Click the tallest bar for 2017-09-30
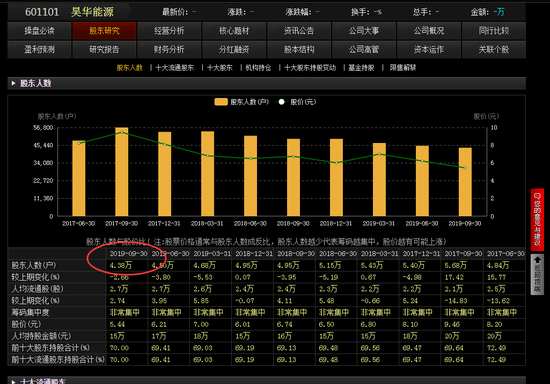This screenshot has height=384, width=550. (x=122, y=172)
